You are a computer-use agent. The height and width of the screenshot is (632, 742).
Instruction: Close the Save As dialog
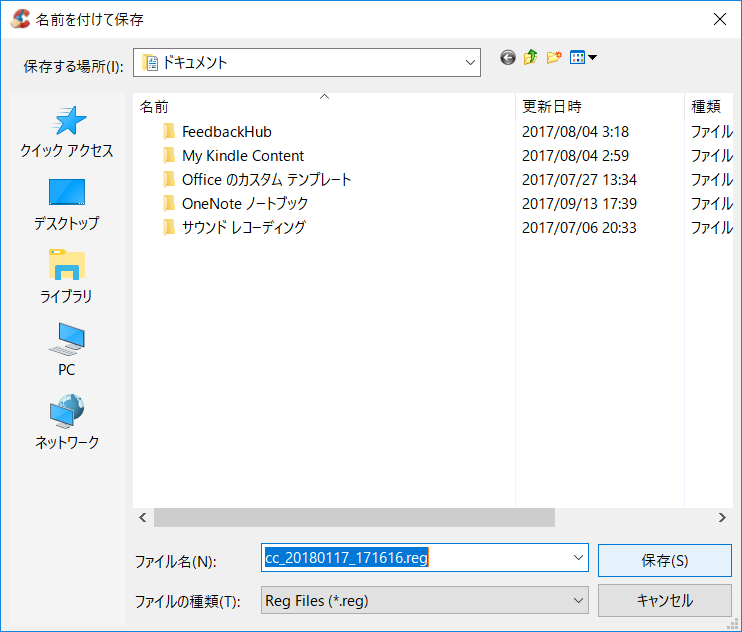[720, 19]
